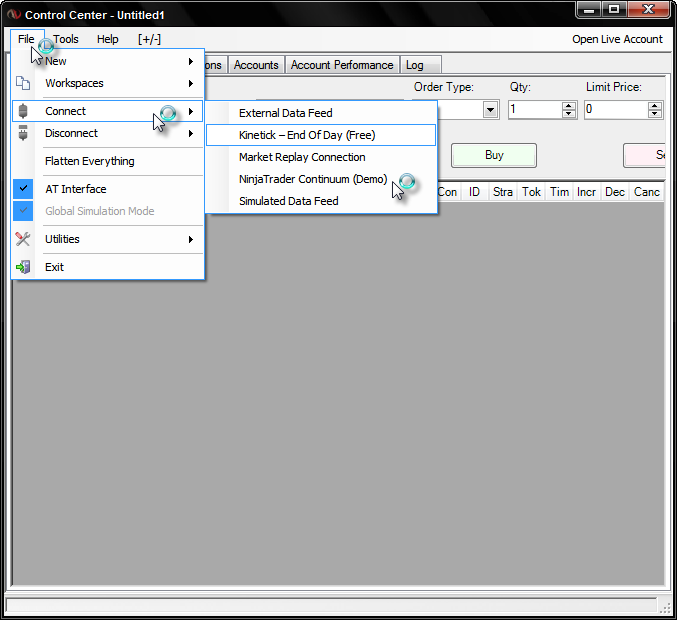
Task: Click the Tok column header
Action: click(x=531, y=192)
